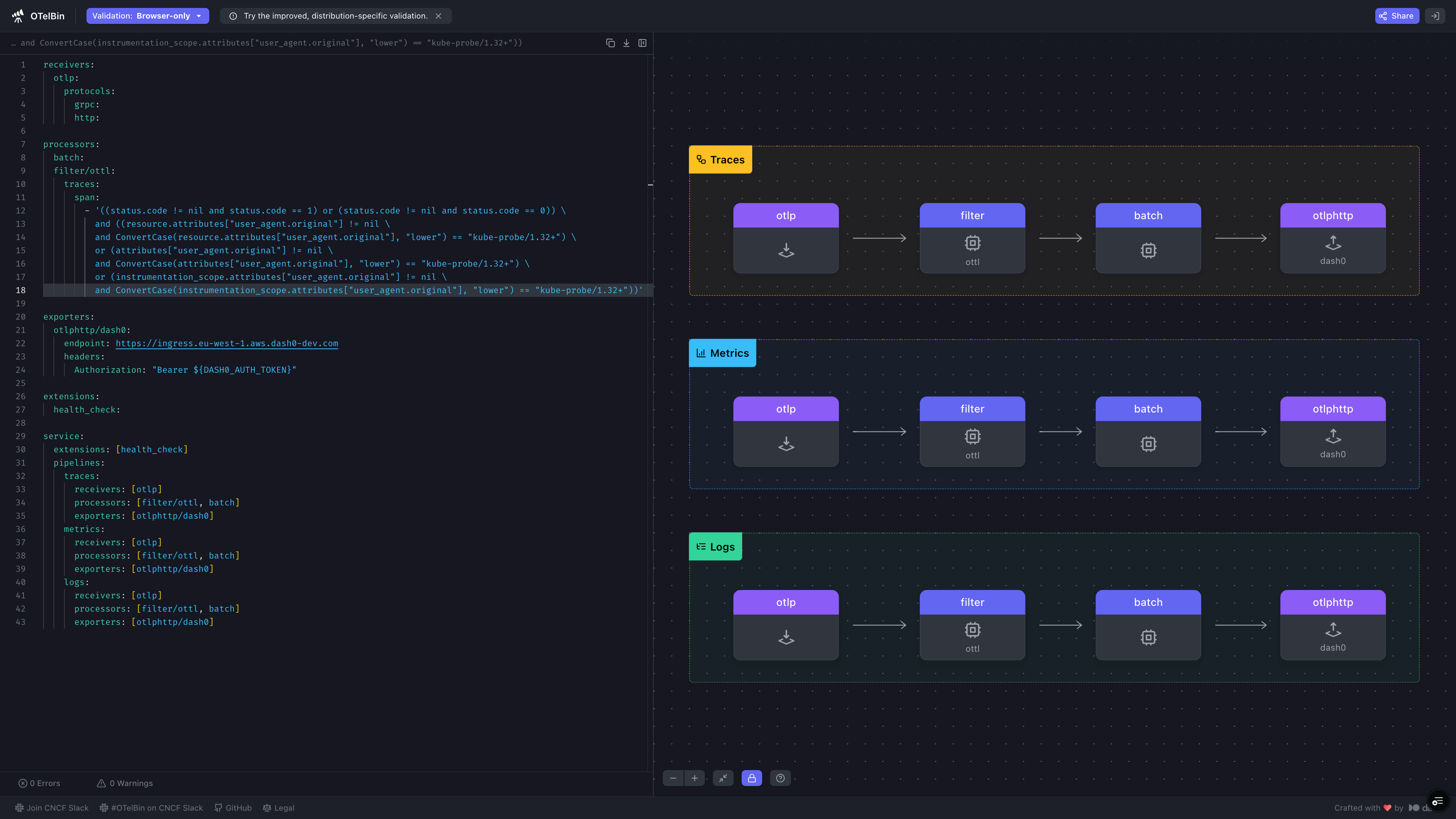
Task: Share the current configuration
Action: 1396,16
